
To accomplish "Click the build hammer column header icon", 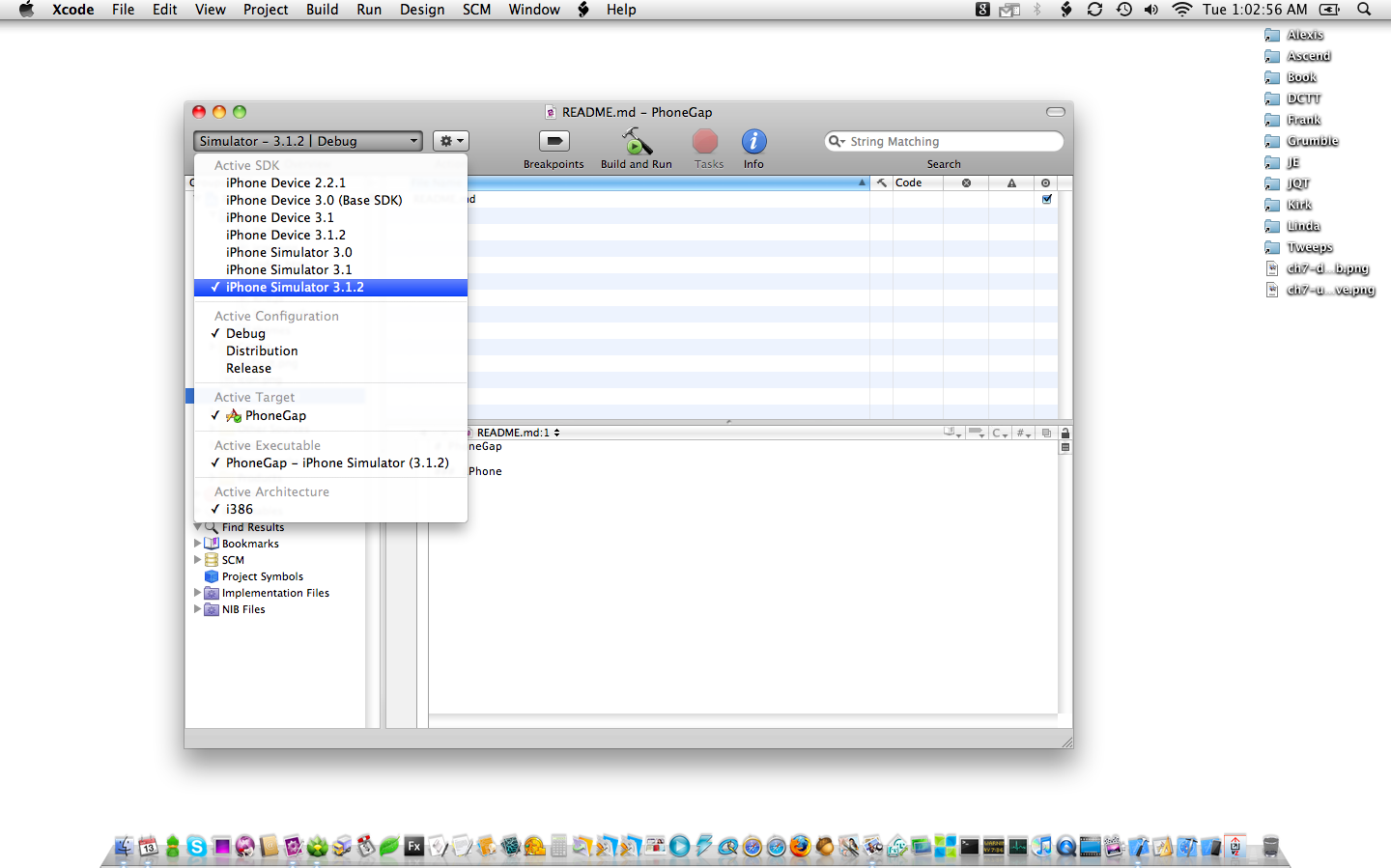I will (x=882, y=182).
